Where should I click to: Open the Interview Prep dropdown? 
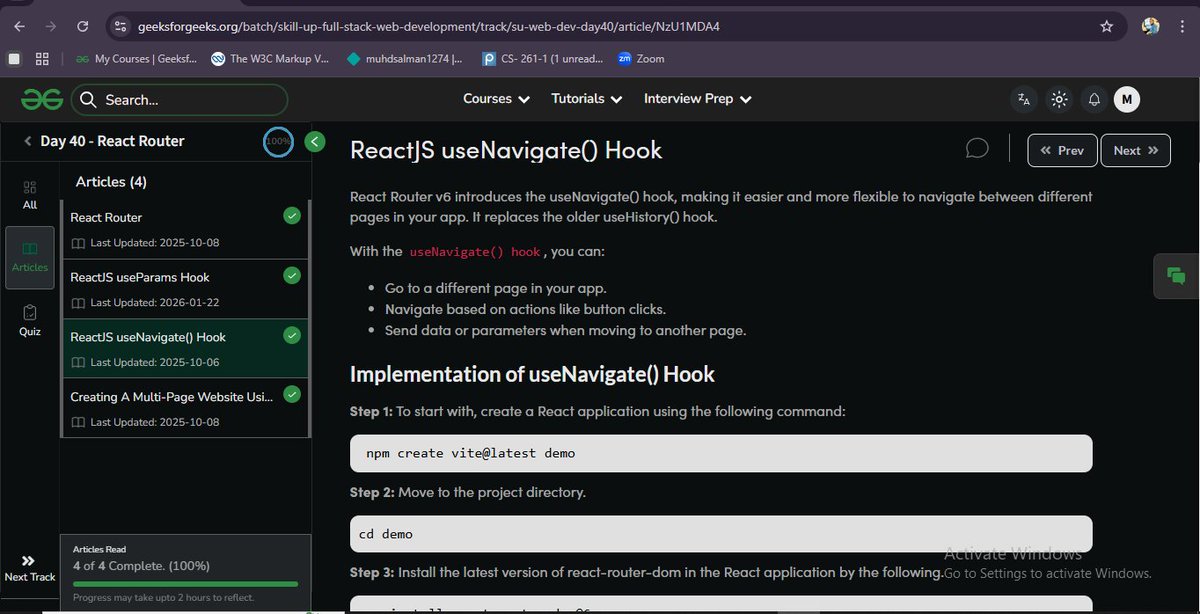[698, 99]
